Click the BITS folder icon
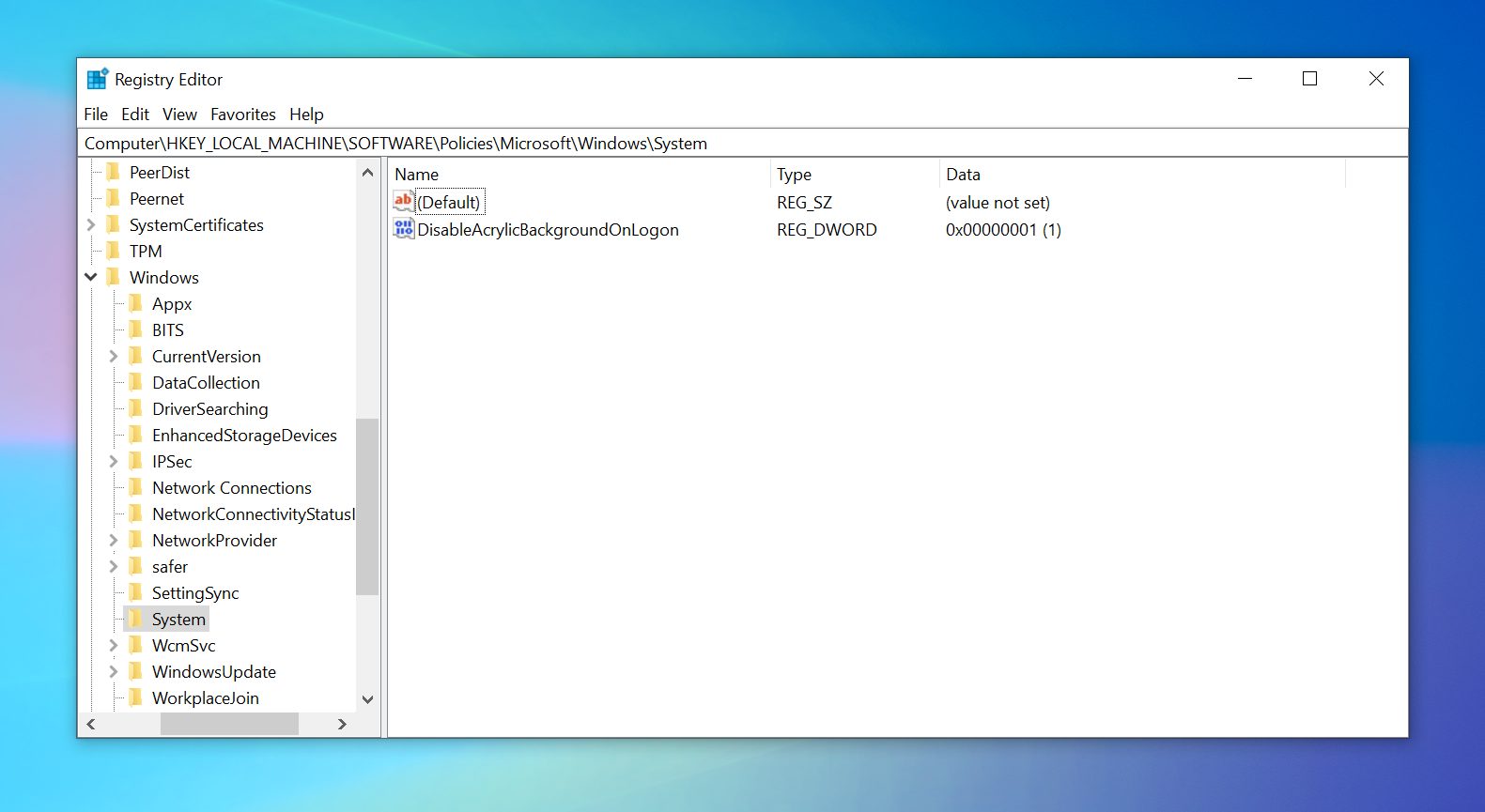The image size is (1485, 812). pos(136,329)
